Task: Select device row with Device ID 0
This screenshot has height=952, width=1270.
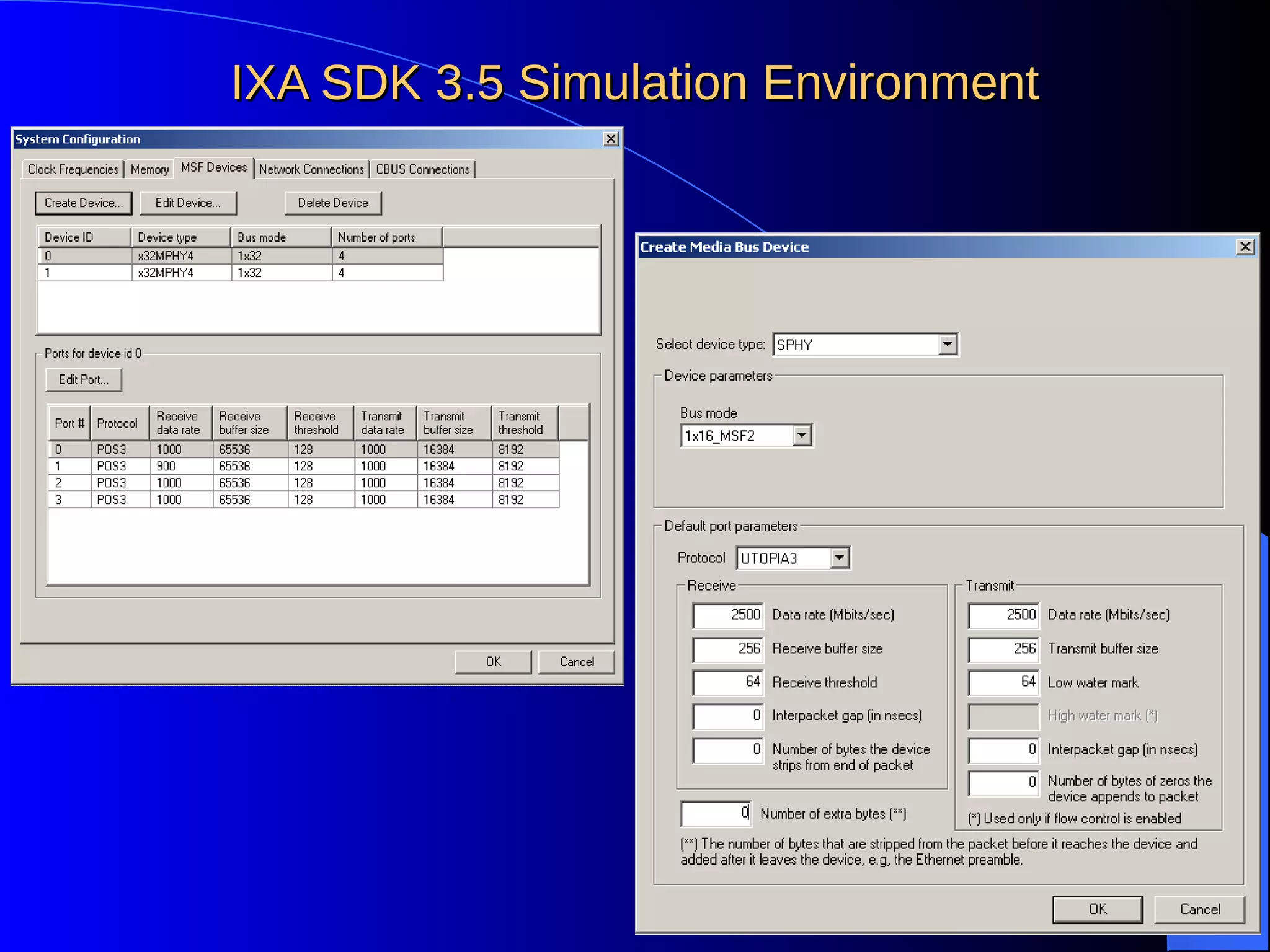Action: pos(241,256)
